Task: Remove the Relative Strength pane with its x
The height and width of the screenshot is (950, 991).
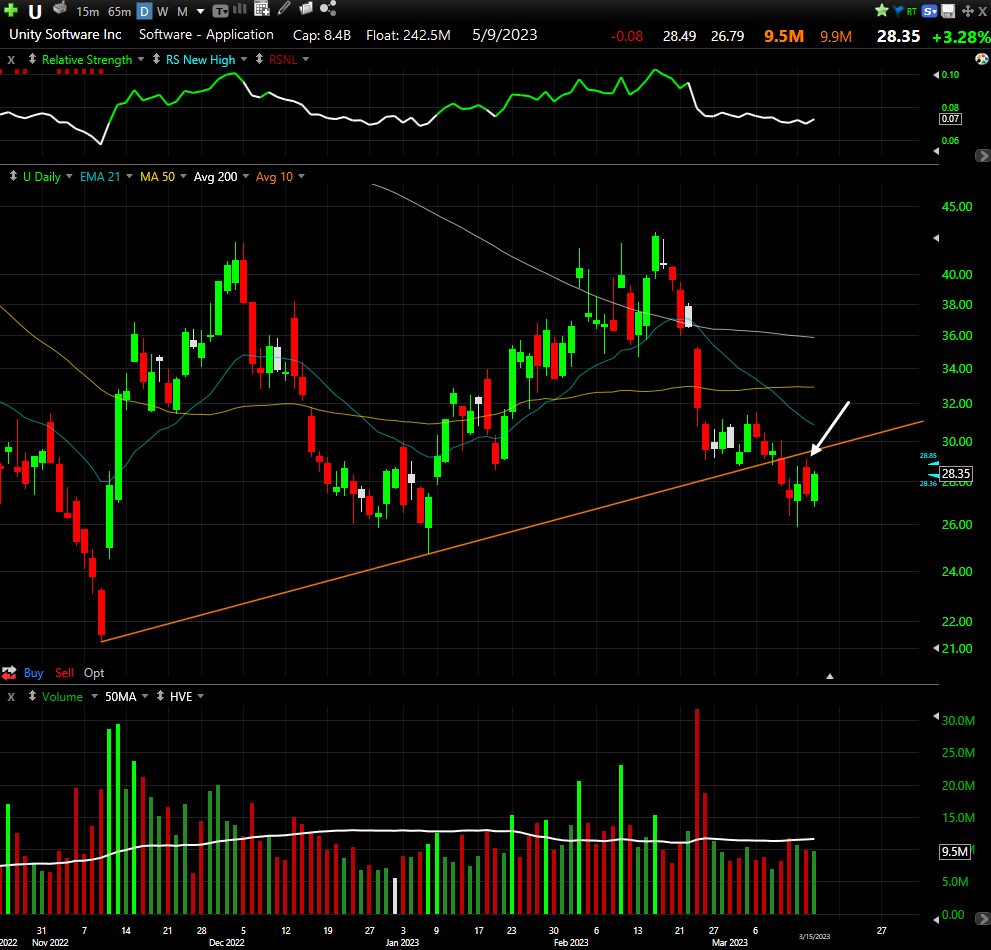Action: 11,60
